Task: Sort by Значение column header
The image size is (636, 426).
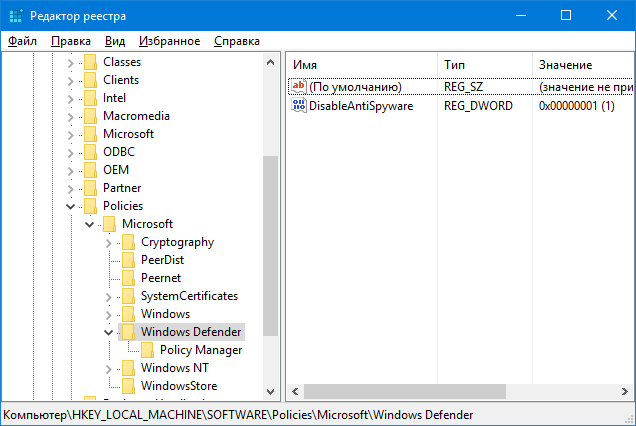Action: pos(584,65)
